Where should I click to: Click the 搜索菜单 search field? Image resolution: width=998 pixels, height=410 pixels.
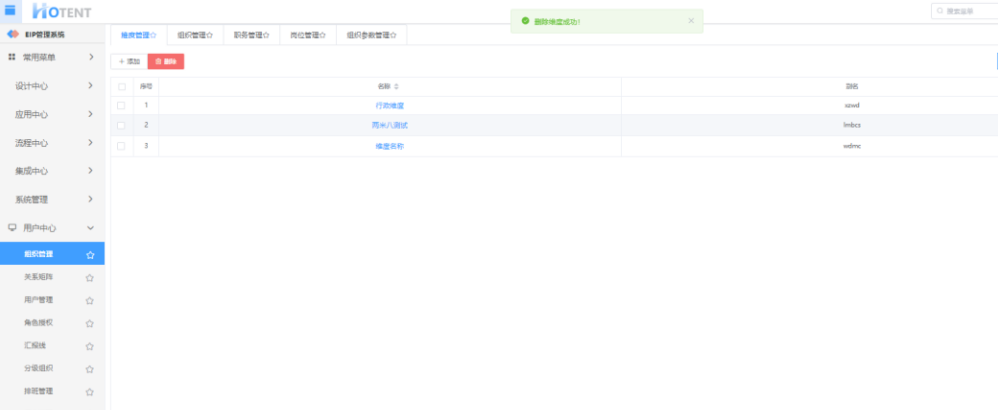(x=965, y=11)
